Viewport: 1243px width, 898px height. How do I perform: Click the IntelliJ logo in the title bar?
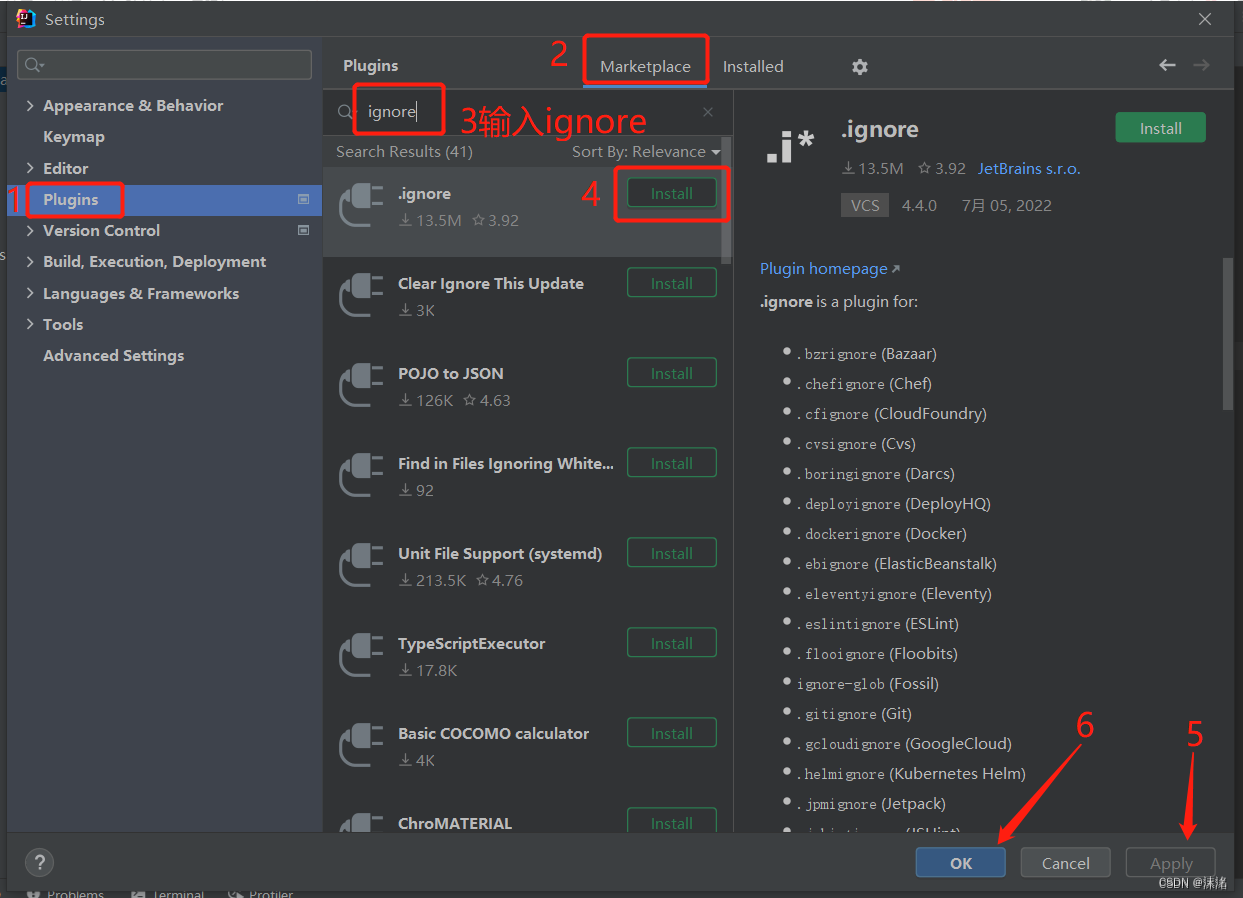(x=26, y=19)
